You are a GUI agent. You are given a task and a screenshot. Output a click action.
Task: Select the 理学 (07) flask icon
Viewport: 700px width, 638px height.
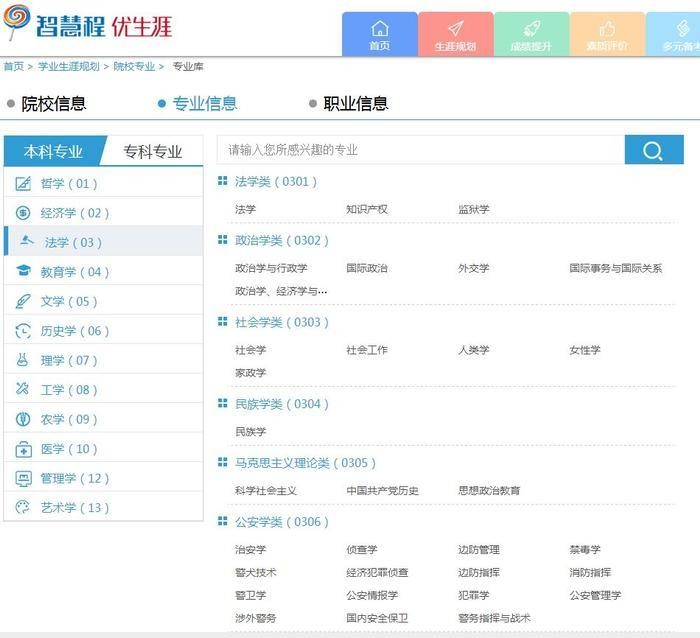tap(22, 360)
